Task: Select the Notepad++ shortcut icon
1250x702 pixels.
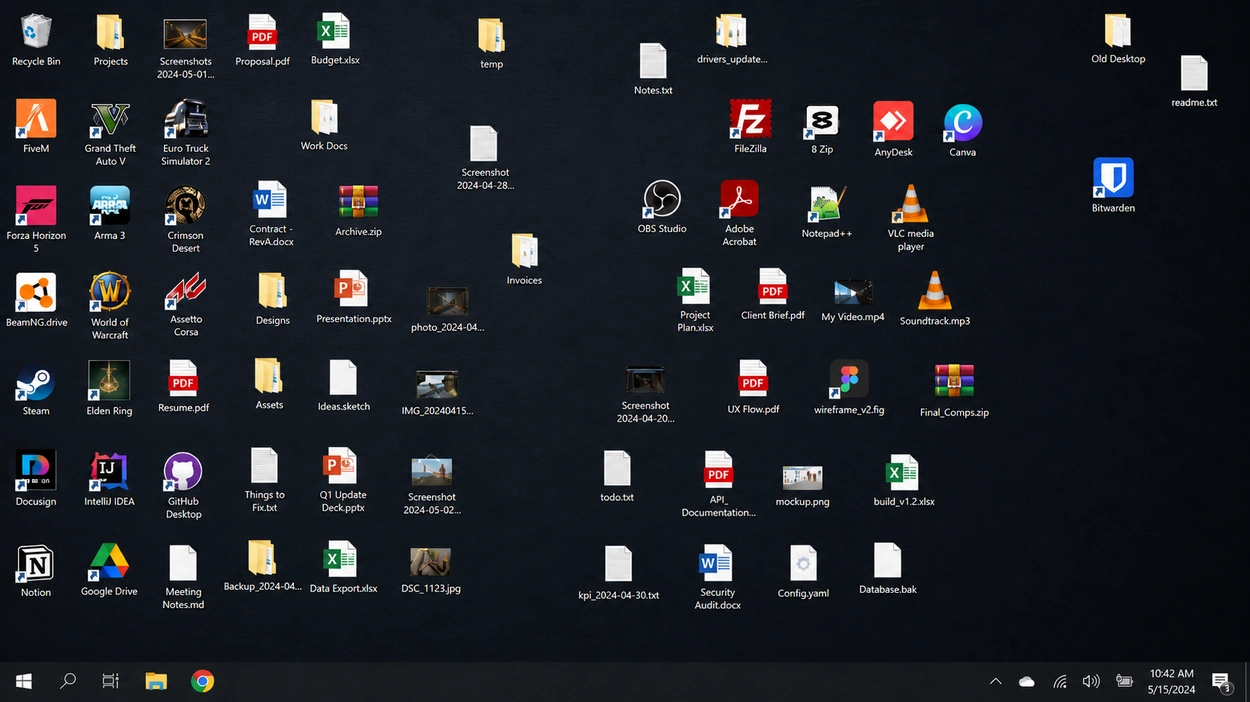Action: coord(826,205)
